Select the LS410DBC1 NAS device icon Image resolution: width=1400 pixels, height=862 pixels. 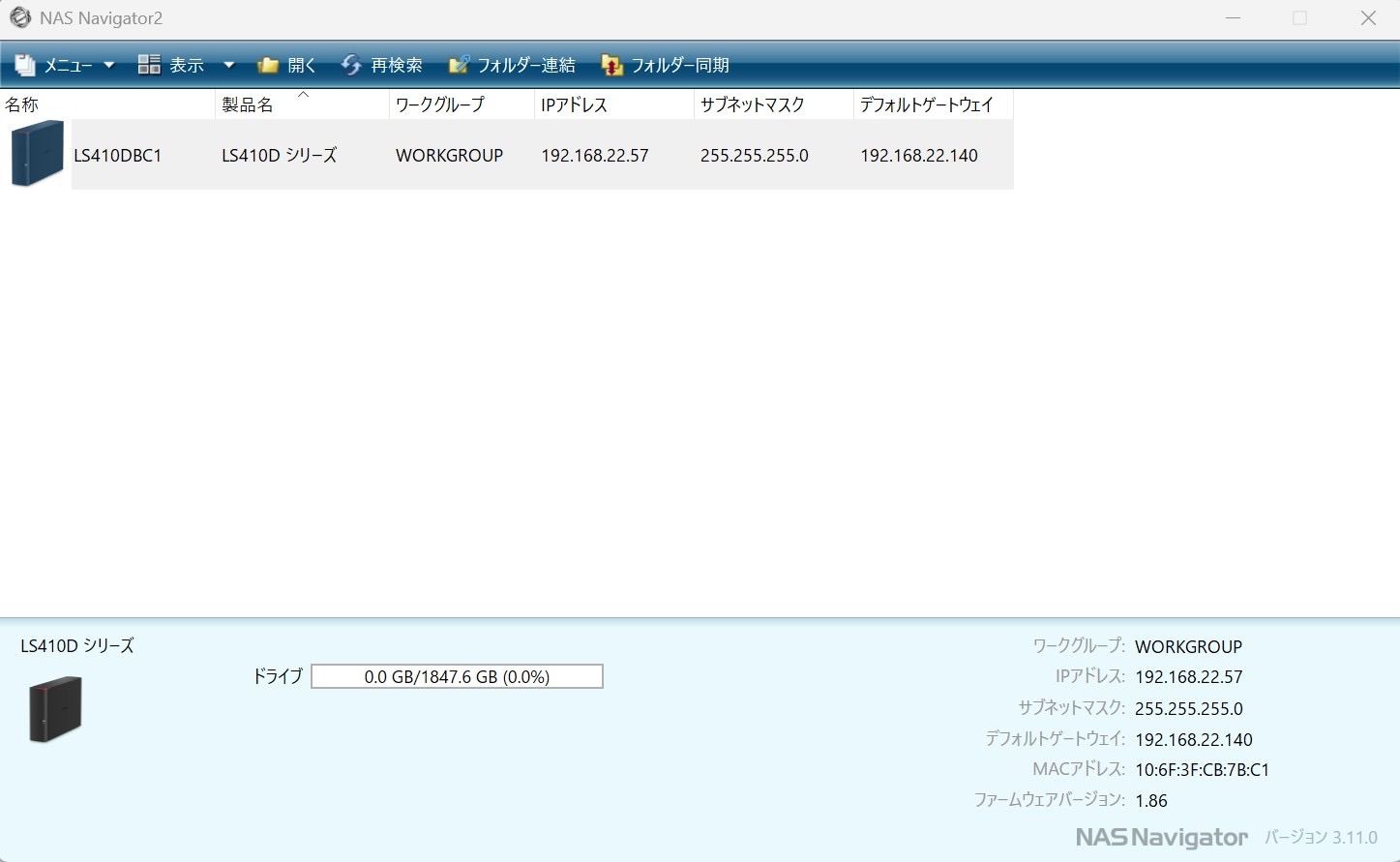pos(37,153)
